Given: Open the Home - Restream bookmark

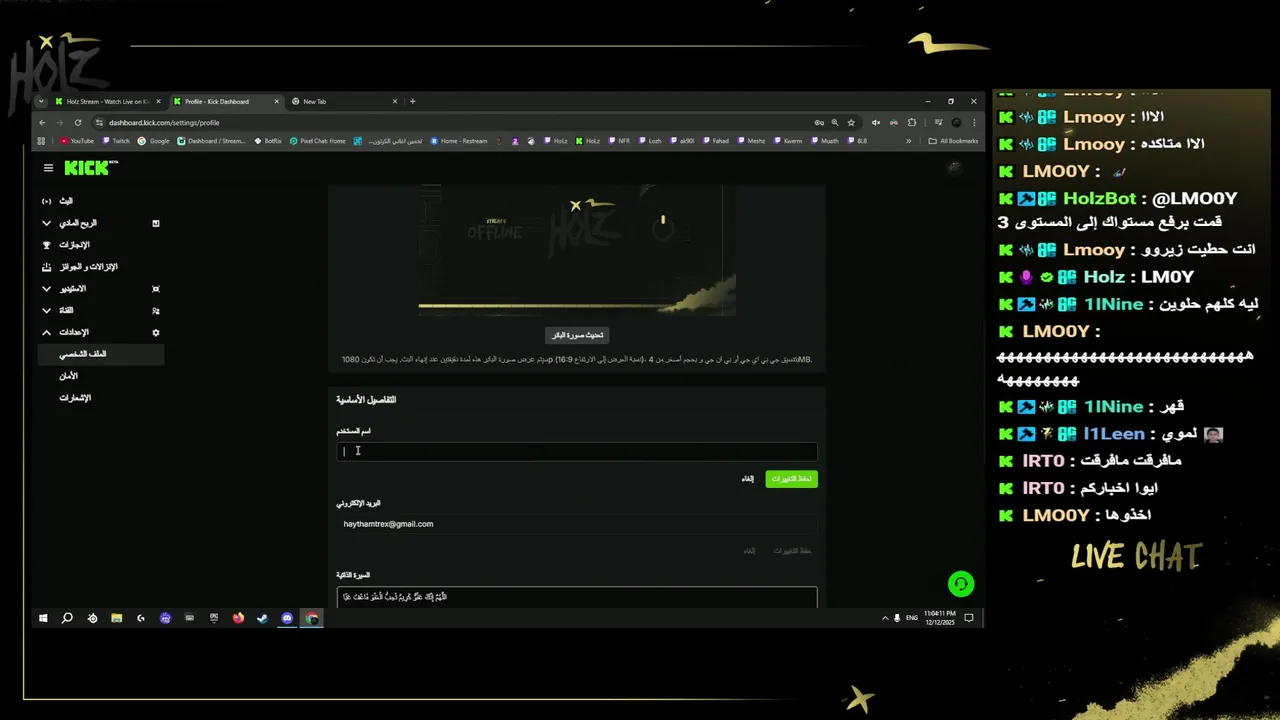Looking at the screenshot, I should point(459,141).
